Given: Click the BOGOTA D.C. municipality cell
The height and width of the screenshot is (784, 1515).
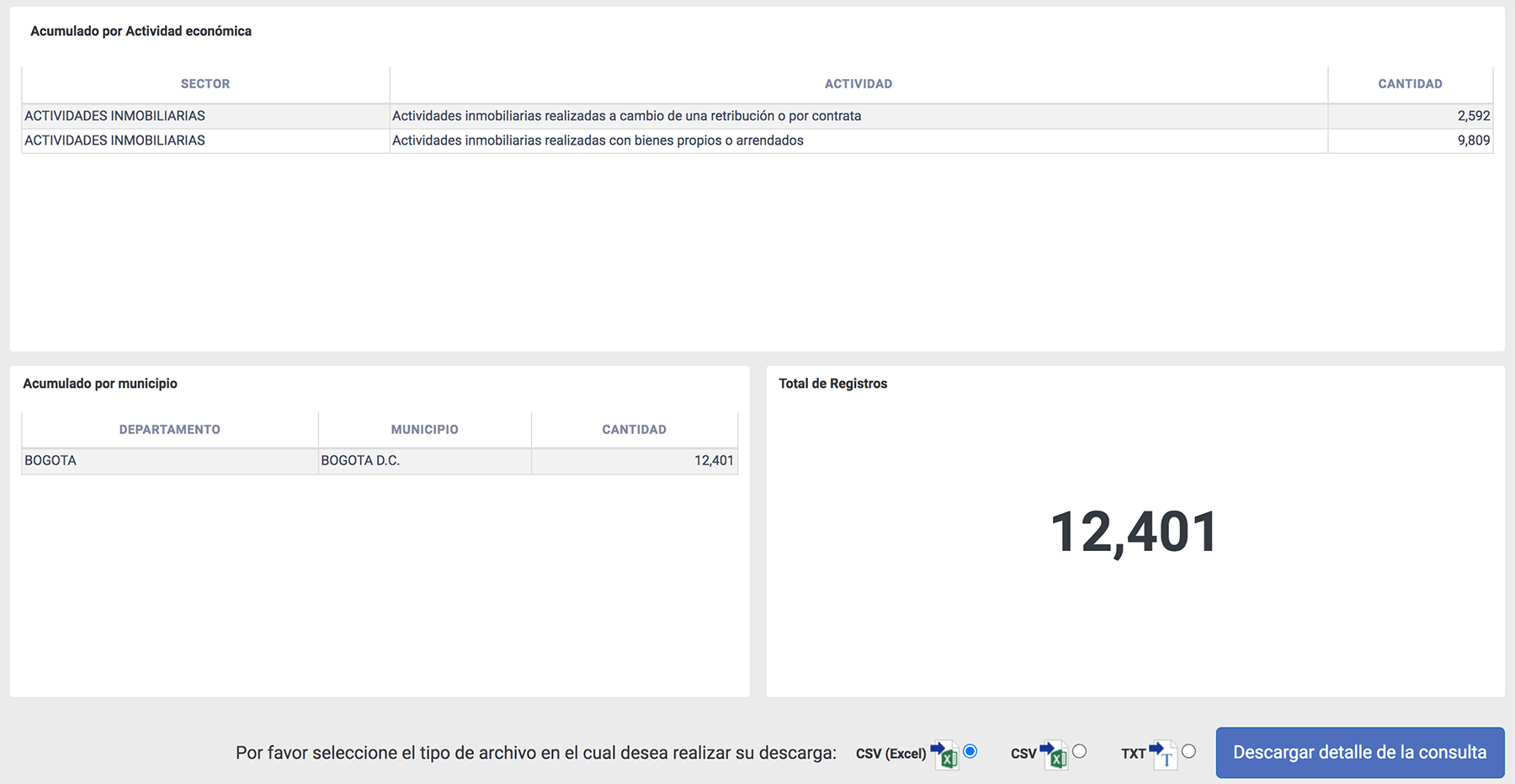Looking at the screenshot, I should tap(360, 461).
